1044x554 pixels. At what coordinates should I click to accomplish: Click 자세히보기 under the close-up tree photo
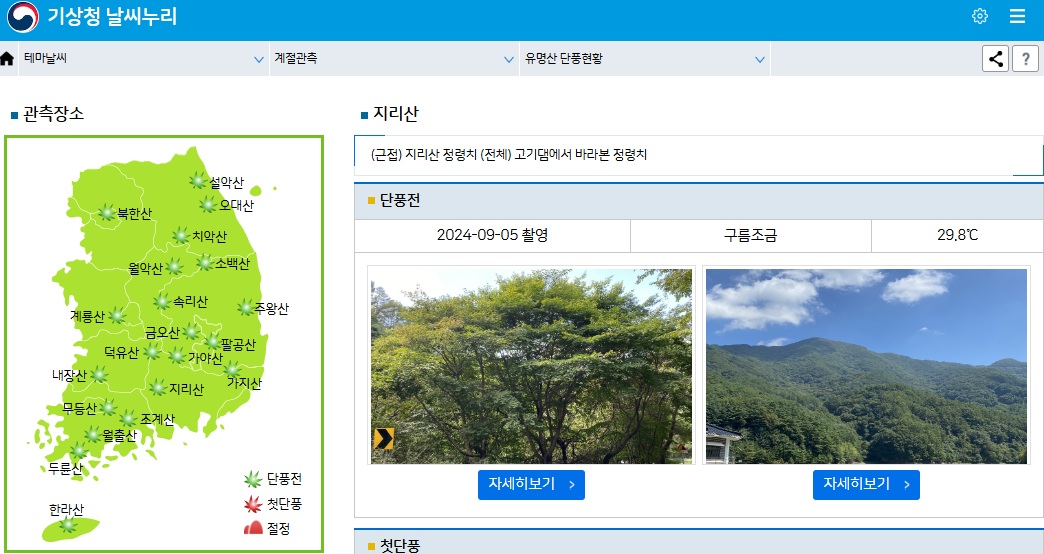click(531, 485)
